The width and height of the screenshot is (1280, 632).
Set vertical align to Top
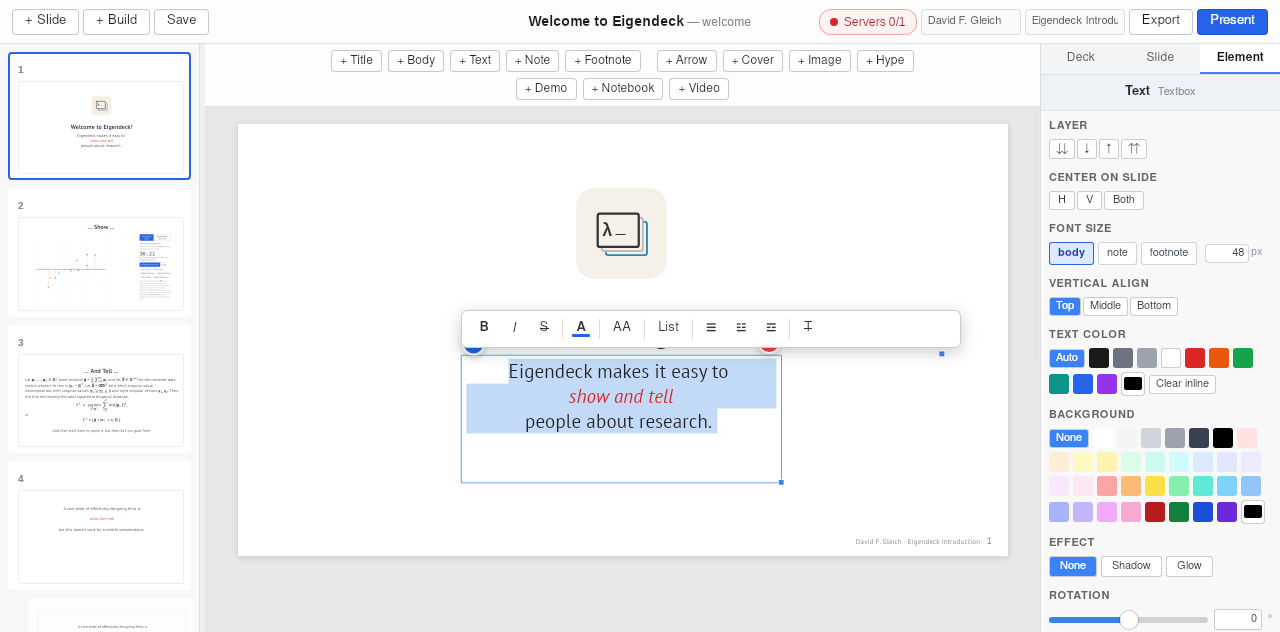click(1065, 306)
